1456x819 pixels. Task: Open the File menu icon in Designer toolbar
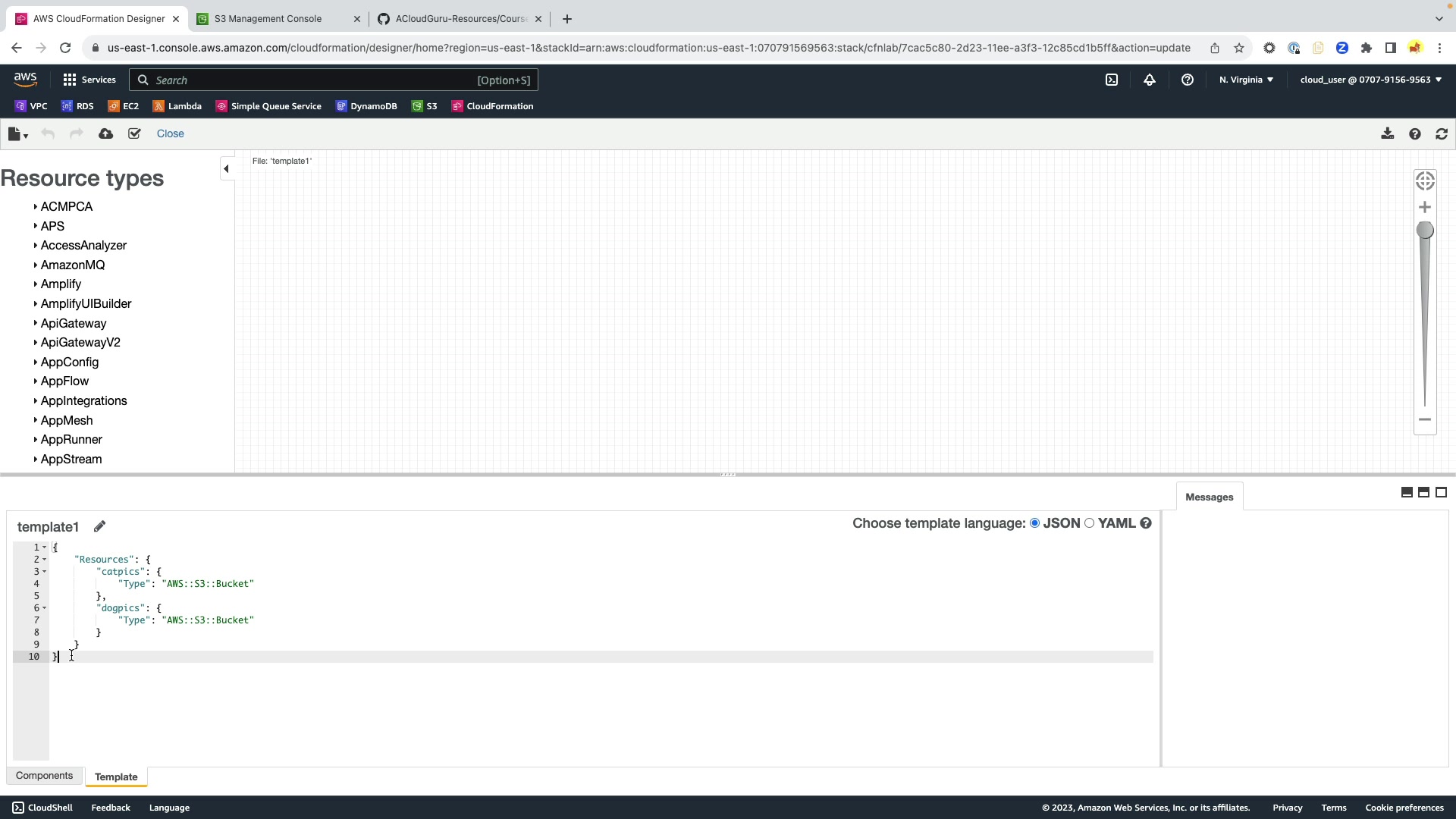(x=17, y=134)
